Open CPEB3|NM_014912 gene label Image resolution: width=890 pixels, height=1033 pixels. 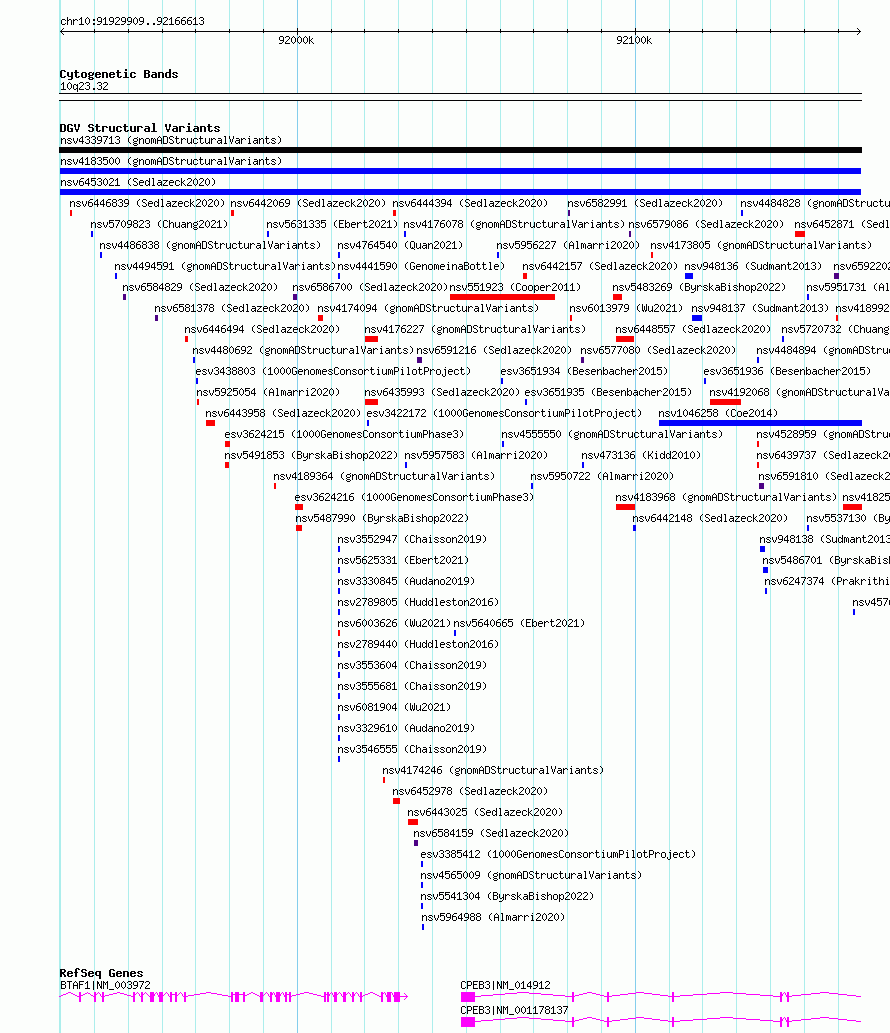click(x=505, y=986)
